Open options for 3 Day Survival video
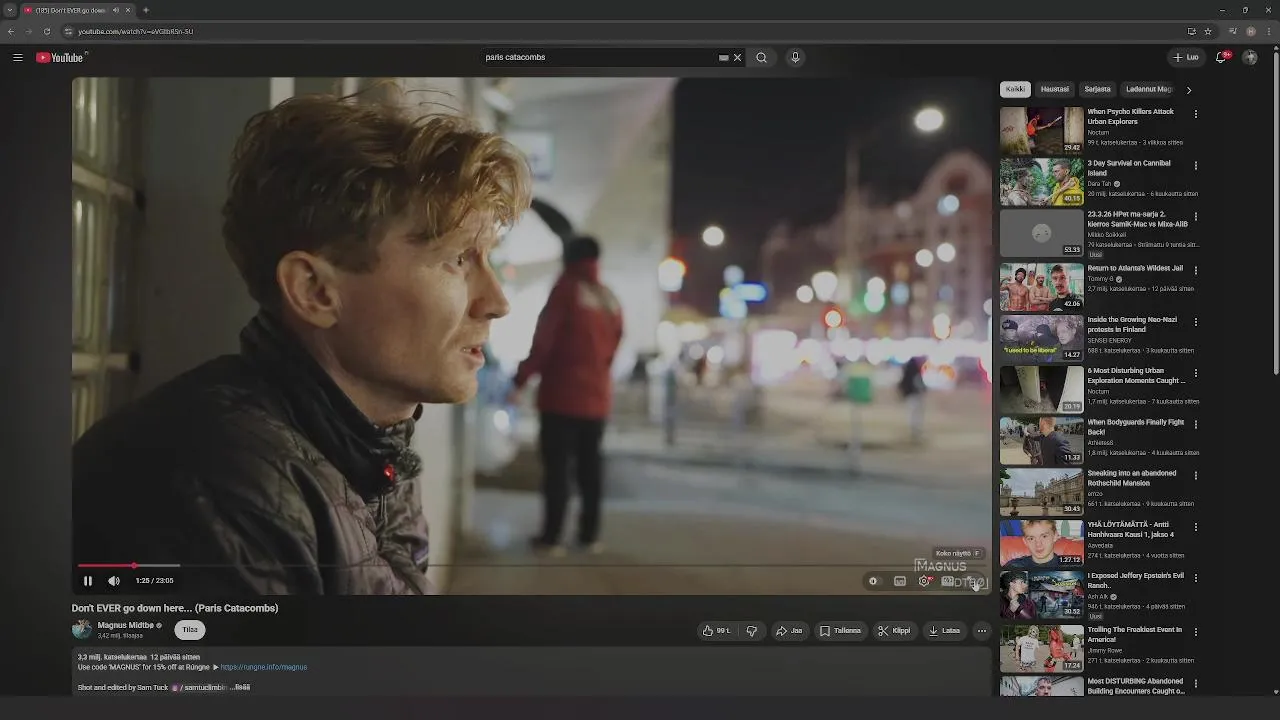Screen dimensions: 1280x720 click(1196, 165)
